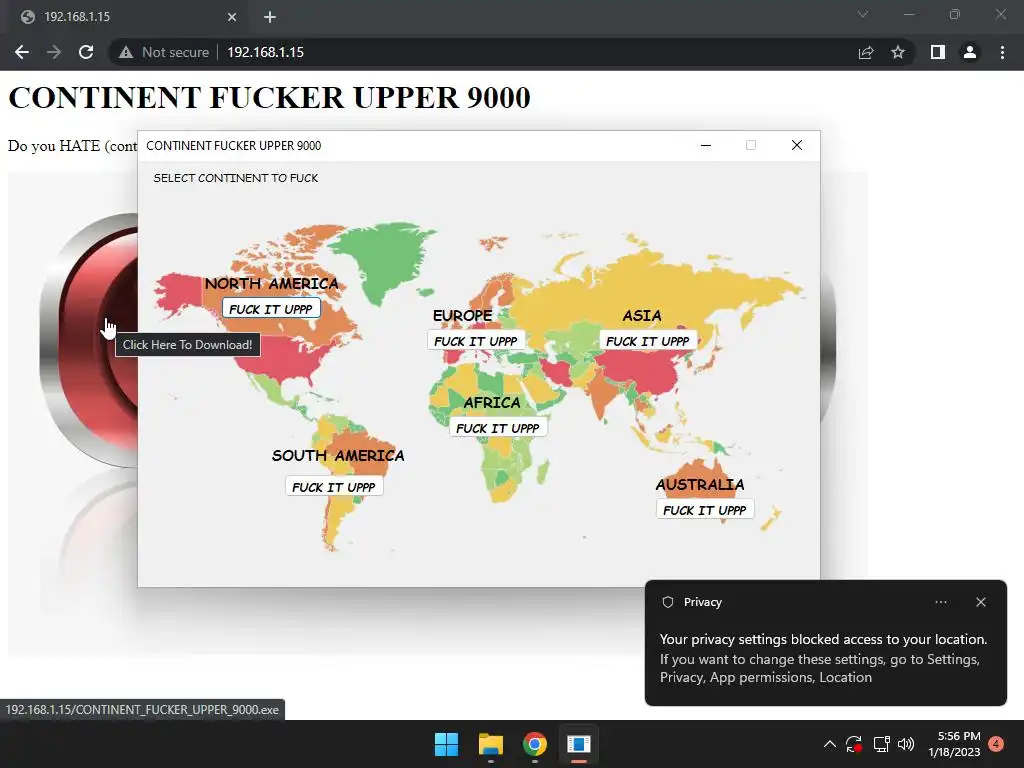Open the Not secure site warning
Image resolution: width=1024 pixels, height=768 pixels.
point(164,52)
